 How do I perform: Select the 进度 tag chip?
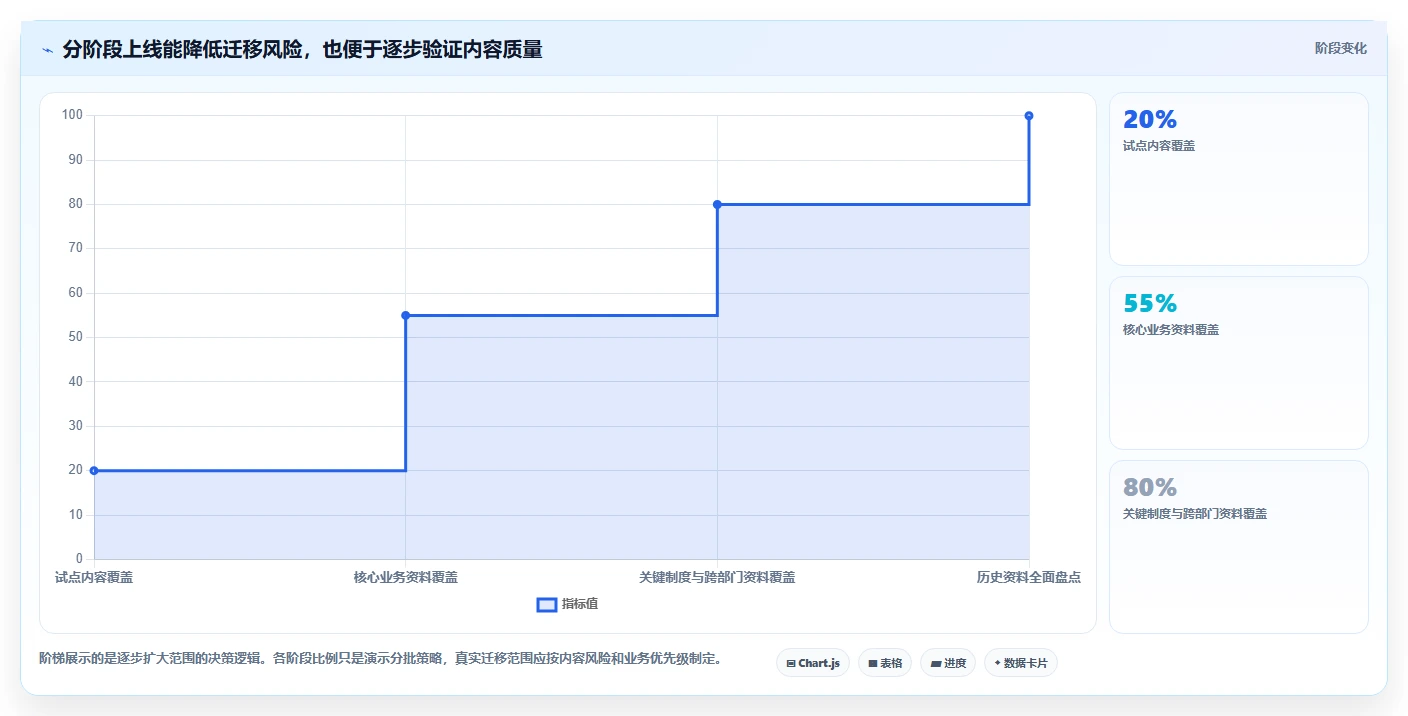coord(947,663)
